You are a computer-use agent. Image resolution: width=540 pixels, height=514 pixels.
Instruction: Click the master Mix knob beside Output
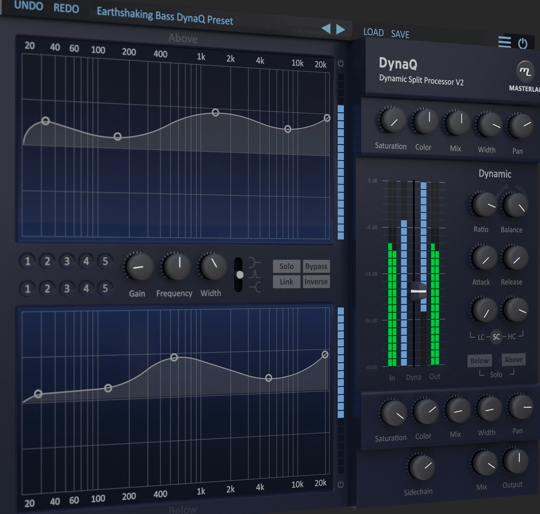coord(485,463)
